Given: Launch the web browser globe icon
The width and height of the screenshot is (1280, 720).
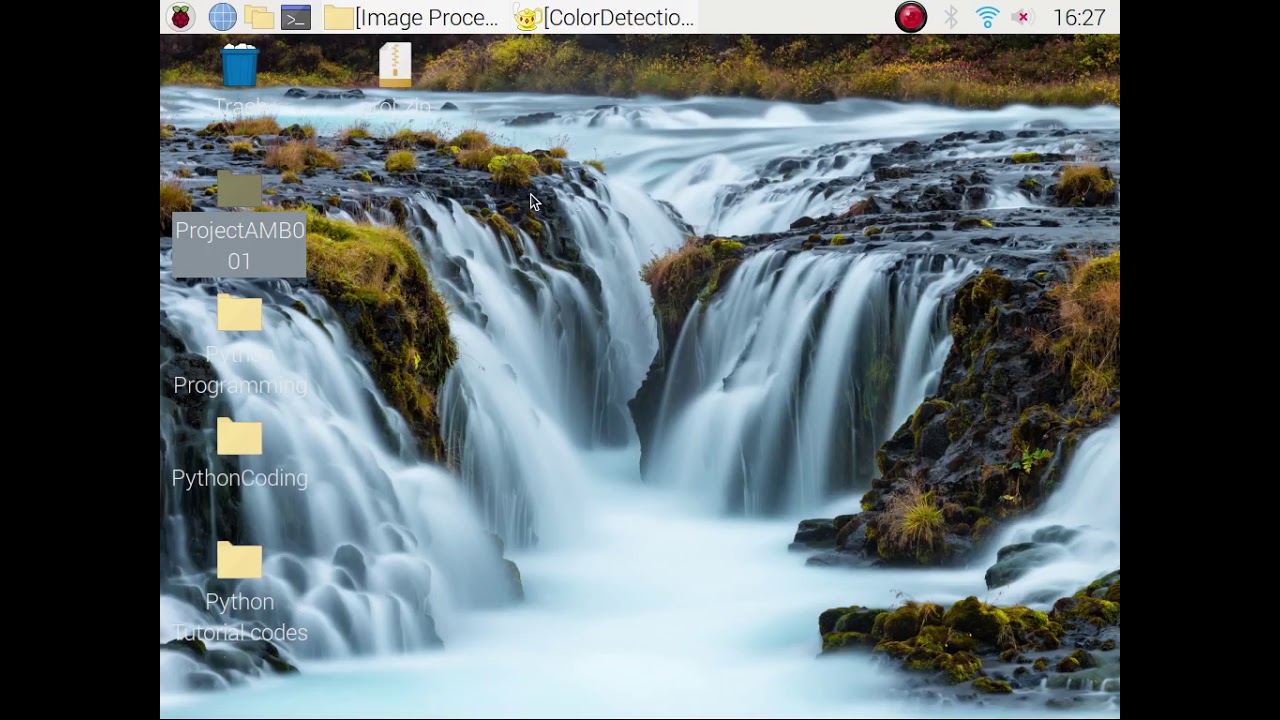Looking at the screenshot, I should click(x=222, y=17).
